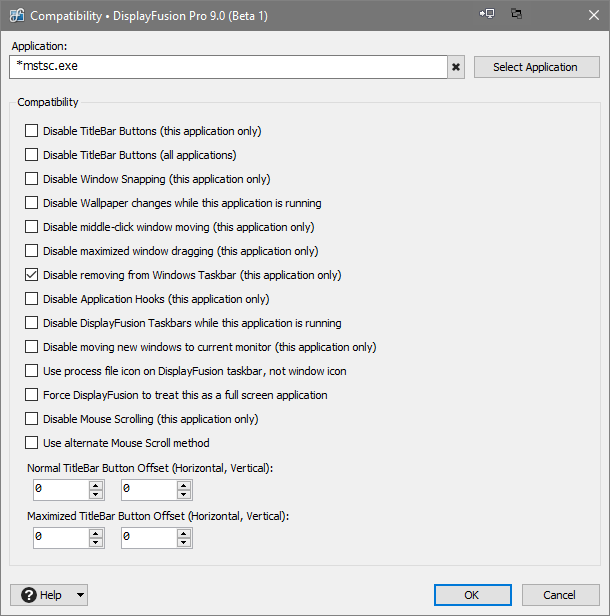Enable Use alternate Mouse Scroll method
This screenshot has height=616, width=610.
coord(32,443)
